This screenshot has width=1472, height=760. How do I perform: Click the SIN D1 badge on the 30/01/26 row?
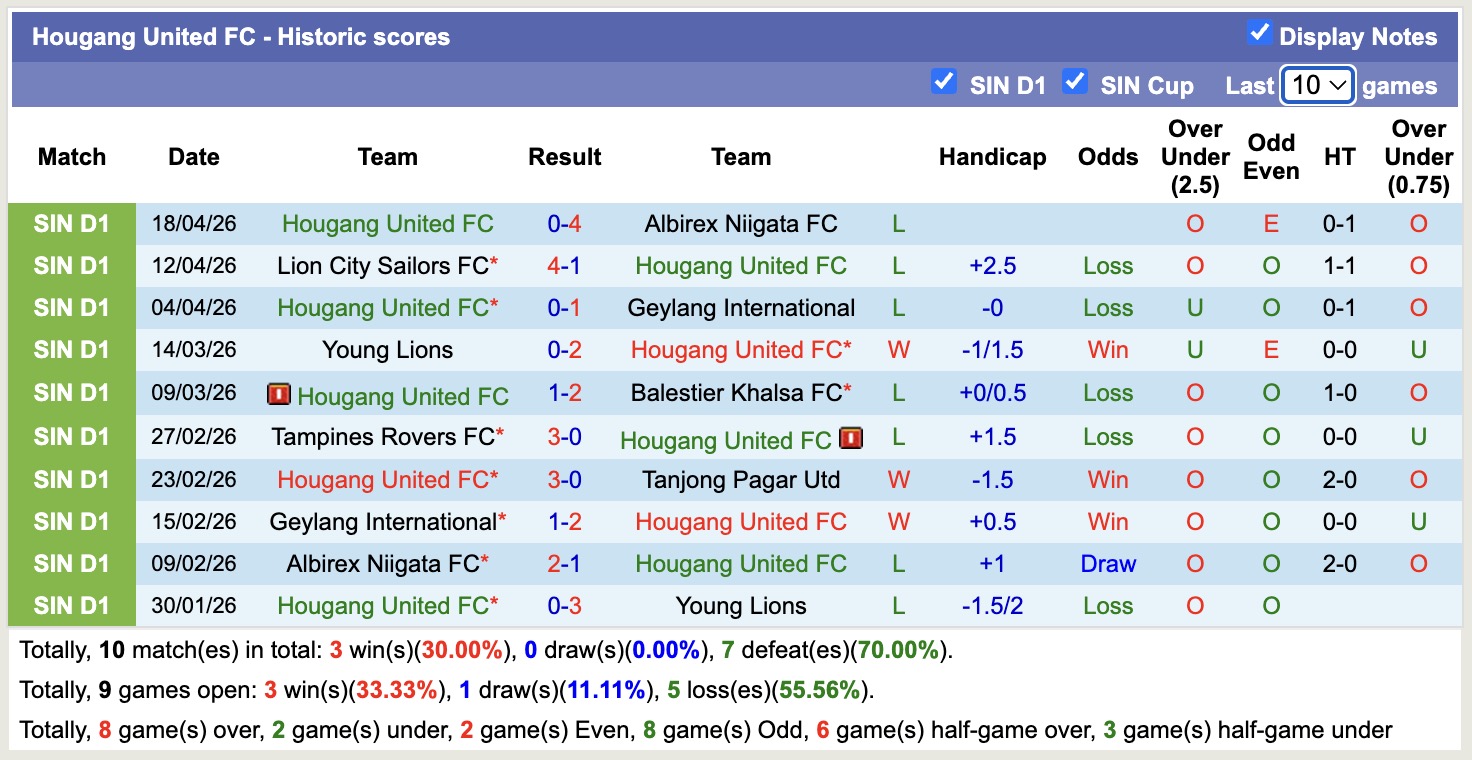72,605
